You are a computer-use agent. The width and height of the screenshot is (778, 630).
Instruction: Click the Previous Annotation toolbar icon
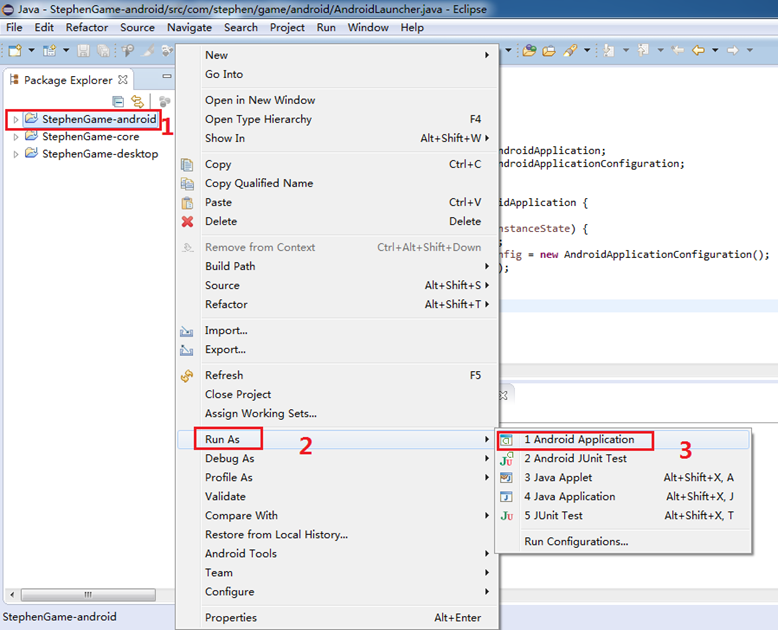(644, 50)
